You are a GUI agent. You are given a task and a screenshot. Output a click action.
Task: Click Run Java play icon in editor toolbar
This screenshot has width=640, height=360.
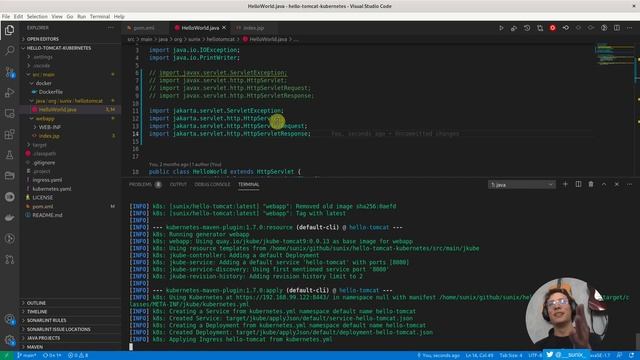tap(501, 28)
